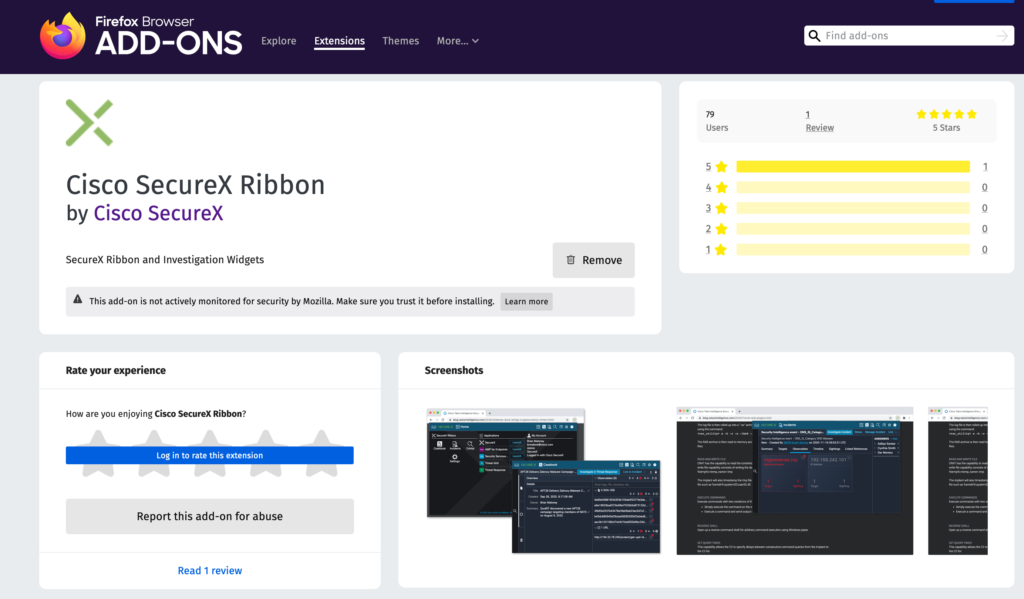Open the Explore tab
Viewport: 1024px width, 599px height.
tap(278, 41)
